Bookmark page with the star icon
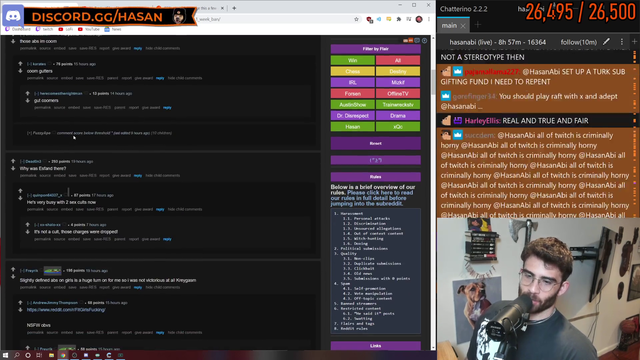This screenshot has width=640, height=360. (356, 19)
